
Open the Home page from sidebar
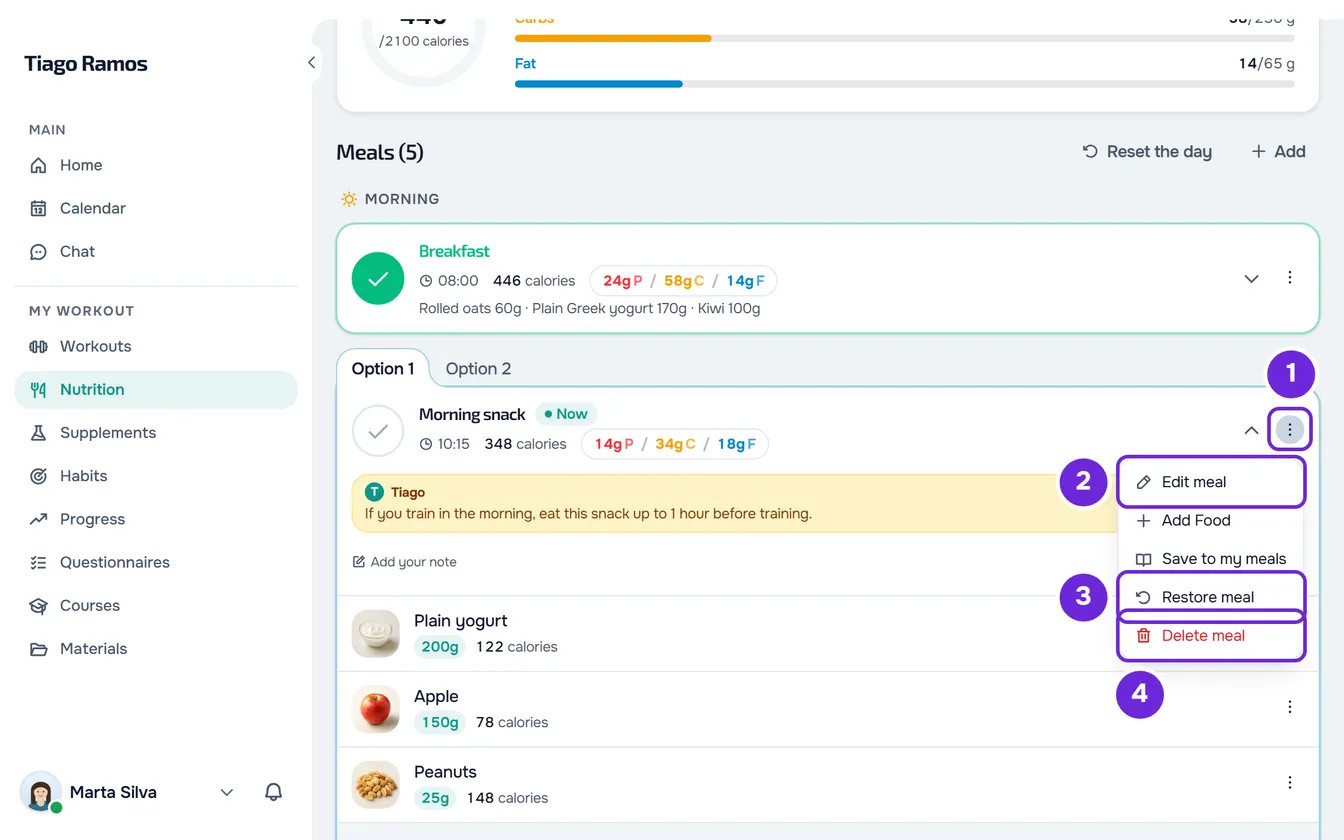(x=156, y=165)
